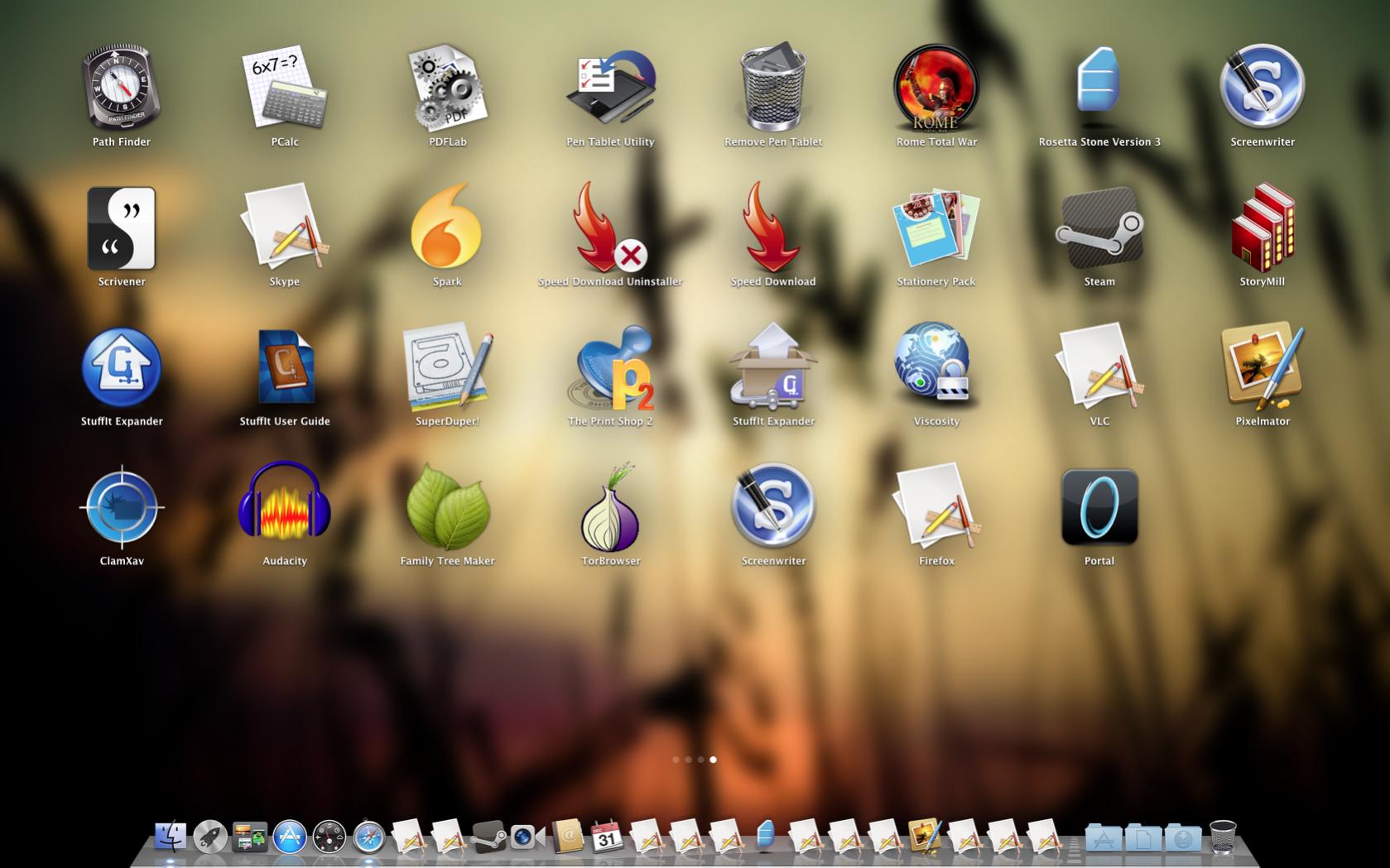
Task: Open the StuffIt User Guide
Action: (285, 367)
